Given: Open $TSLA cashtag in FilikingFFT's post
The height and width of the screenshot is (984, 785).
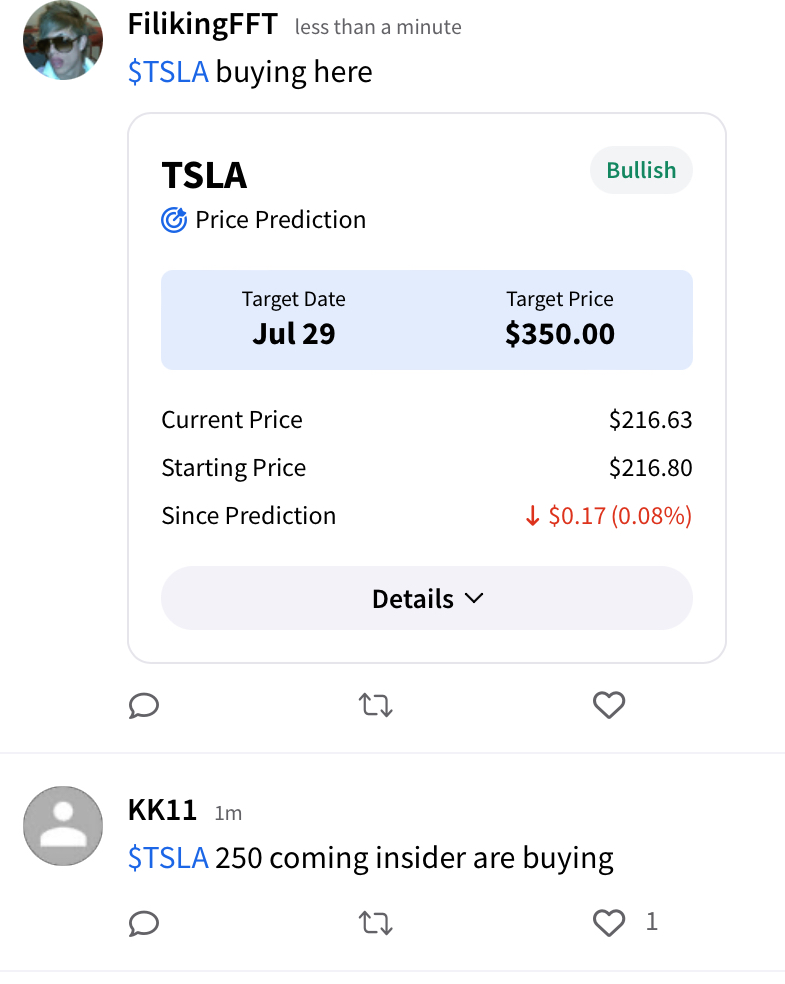Looking at the screenshot, I should tap(168, 72).
